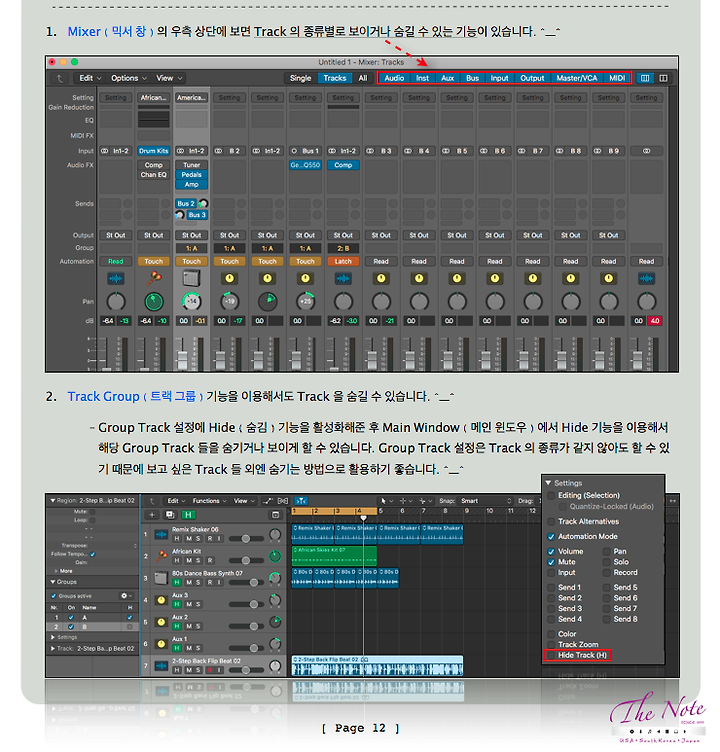Enable Hide Track (H) in group settings
This screenshot has height=752, width=720.
pos(551,655)
